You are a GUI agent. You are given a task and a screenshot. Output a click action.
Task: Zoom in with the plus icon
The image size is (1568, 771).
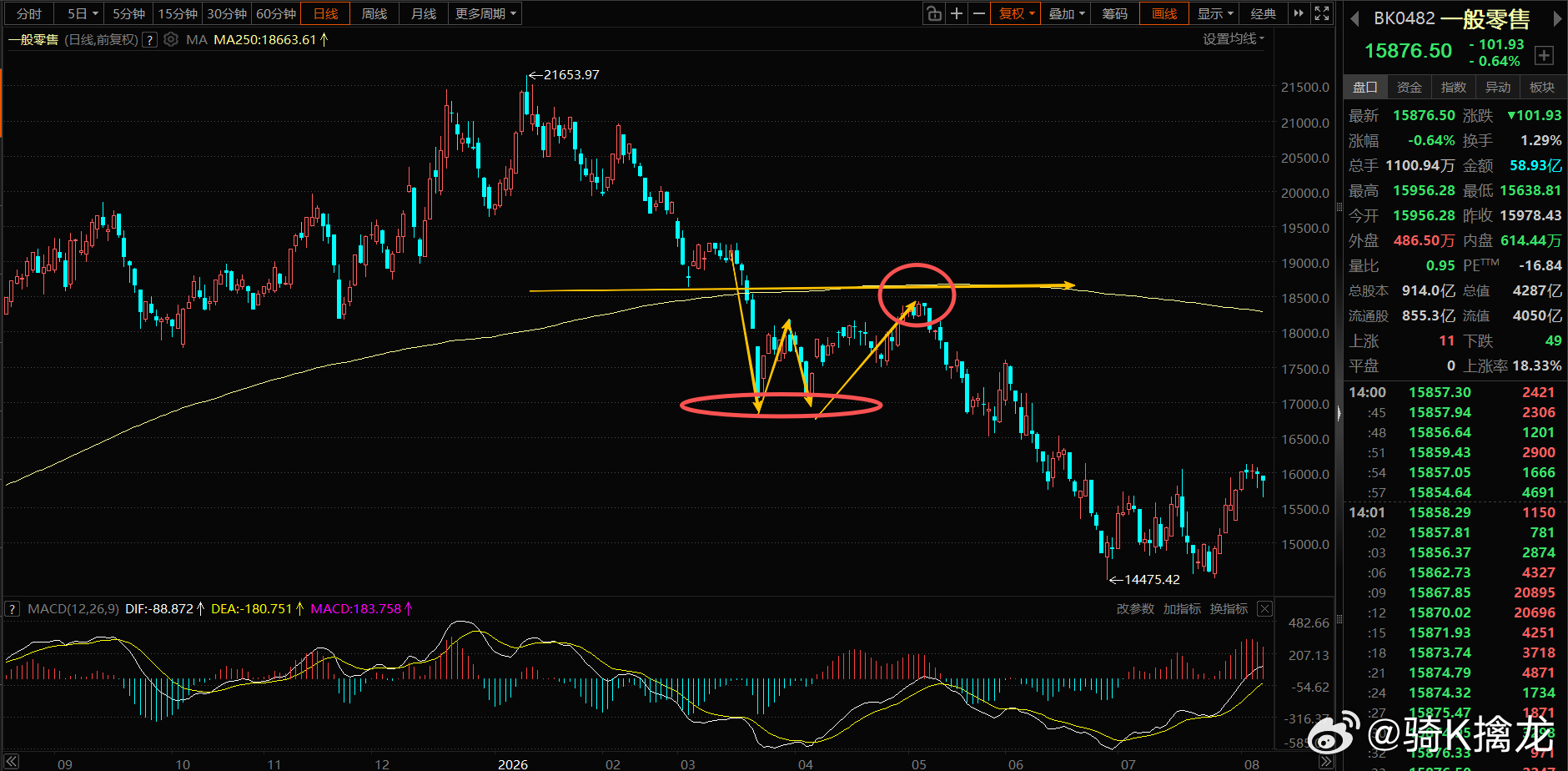[x=957, y=13]
